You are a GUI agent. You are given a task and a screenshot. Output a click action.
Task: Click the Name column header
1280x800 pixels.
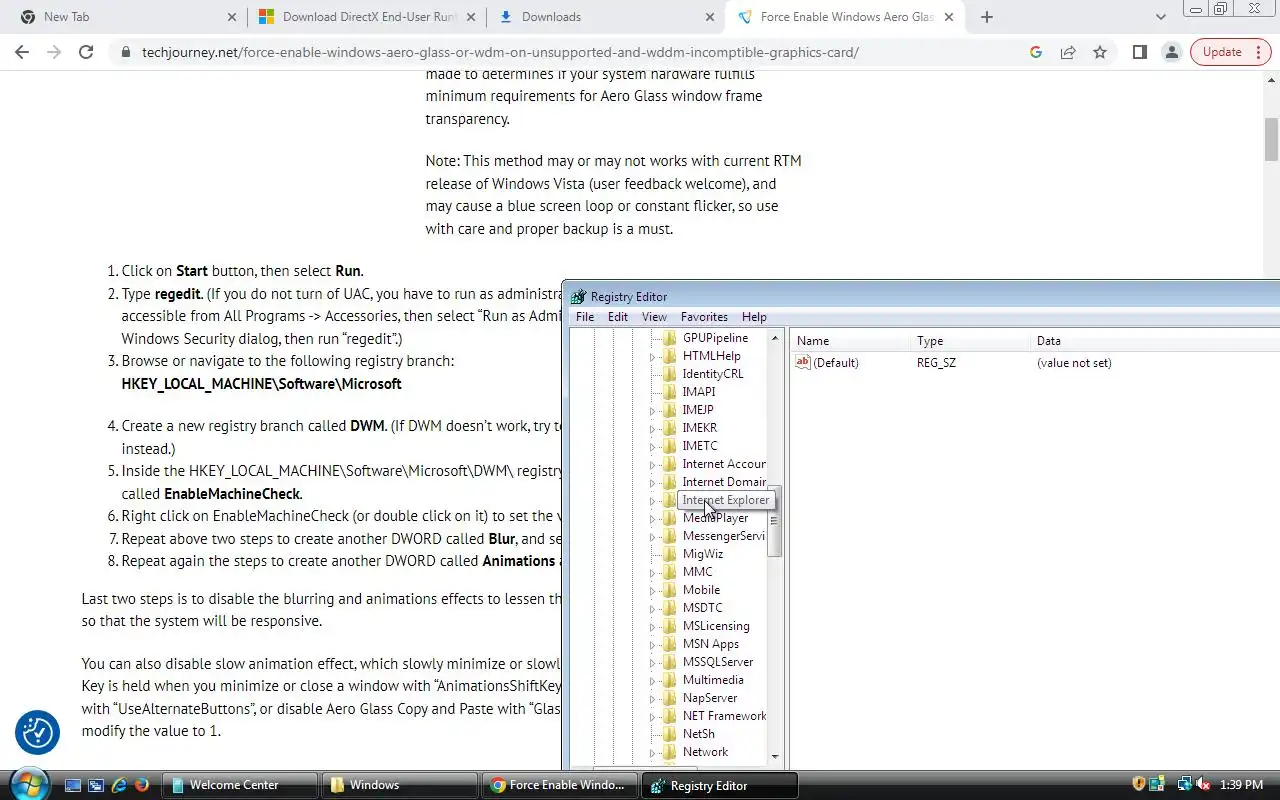[x=849, y=341]
